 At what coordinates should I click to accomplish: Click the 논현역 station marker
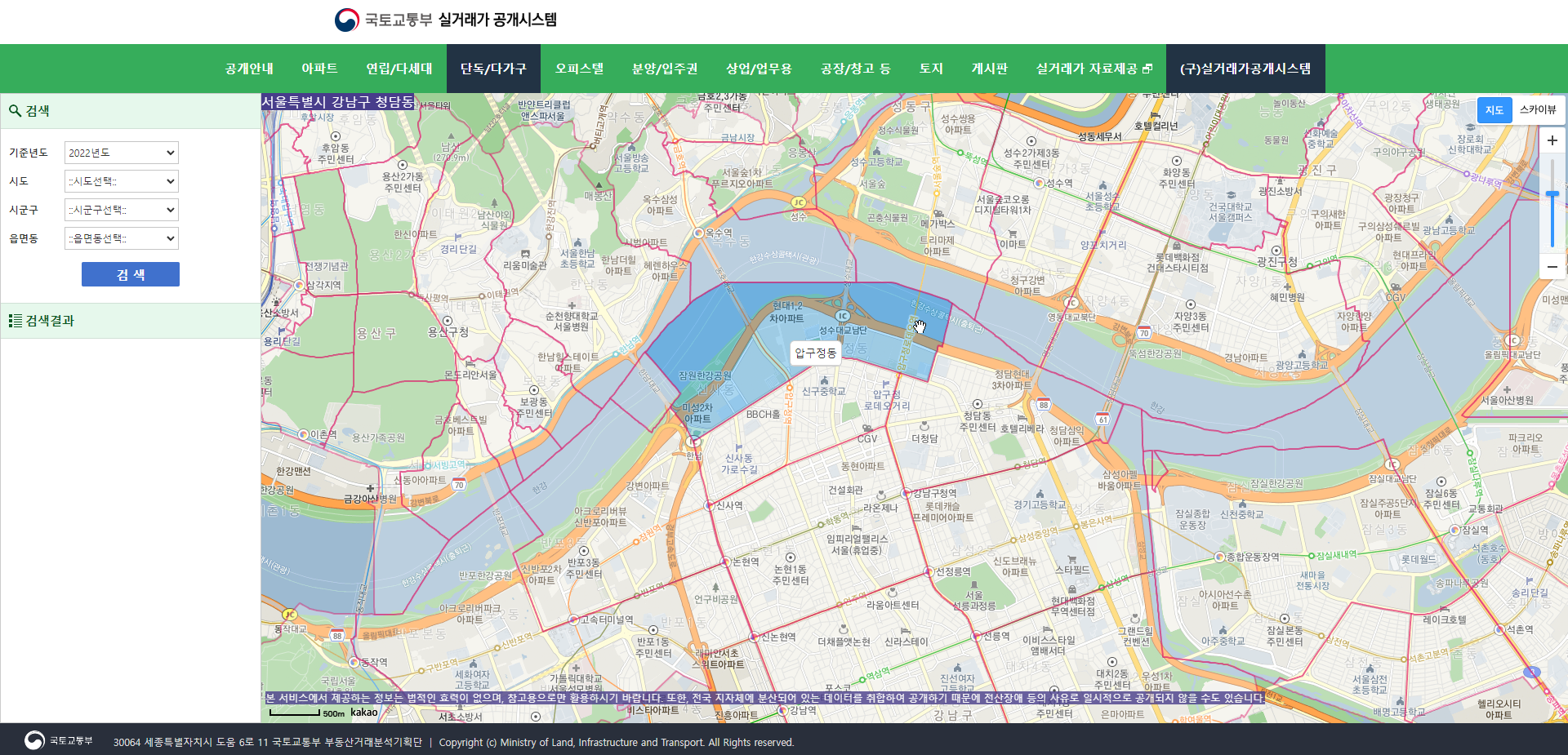726,562
